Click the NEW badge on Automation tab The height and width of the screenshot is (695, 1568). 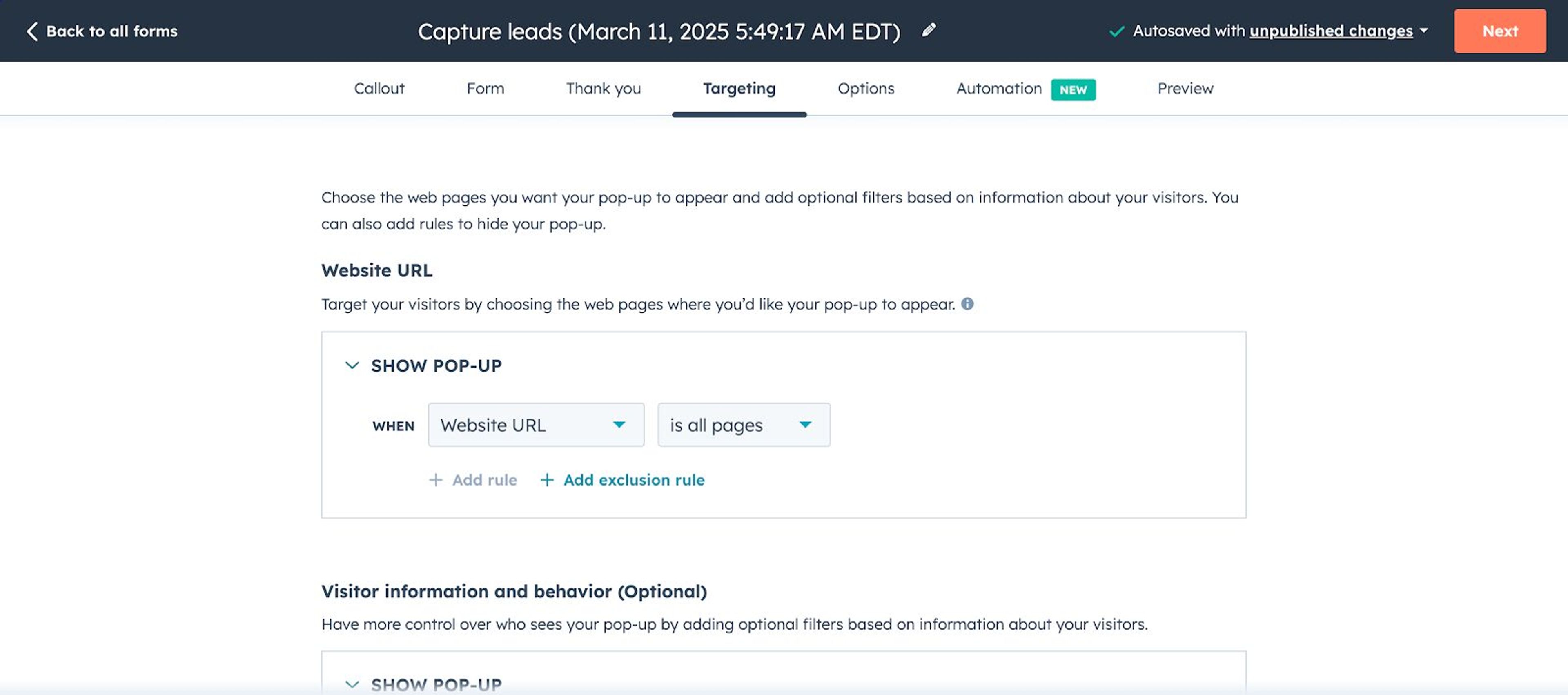pos(1073,89)
